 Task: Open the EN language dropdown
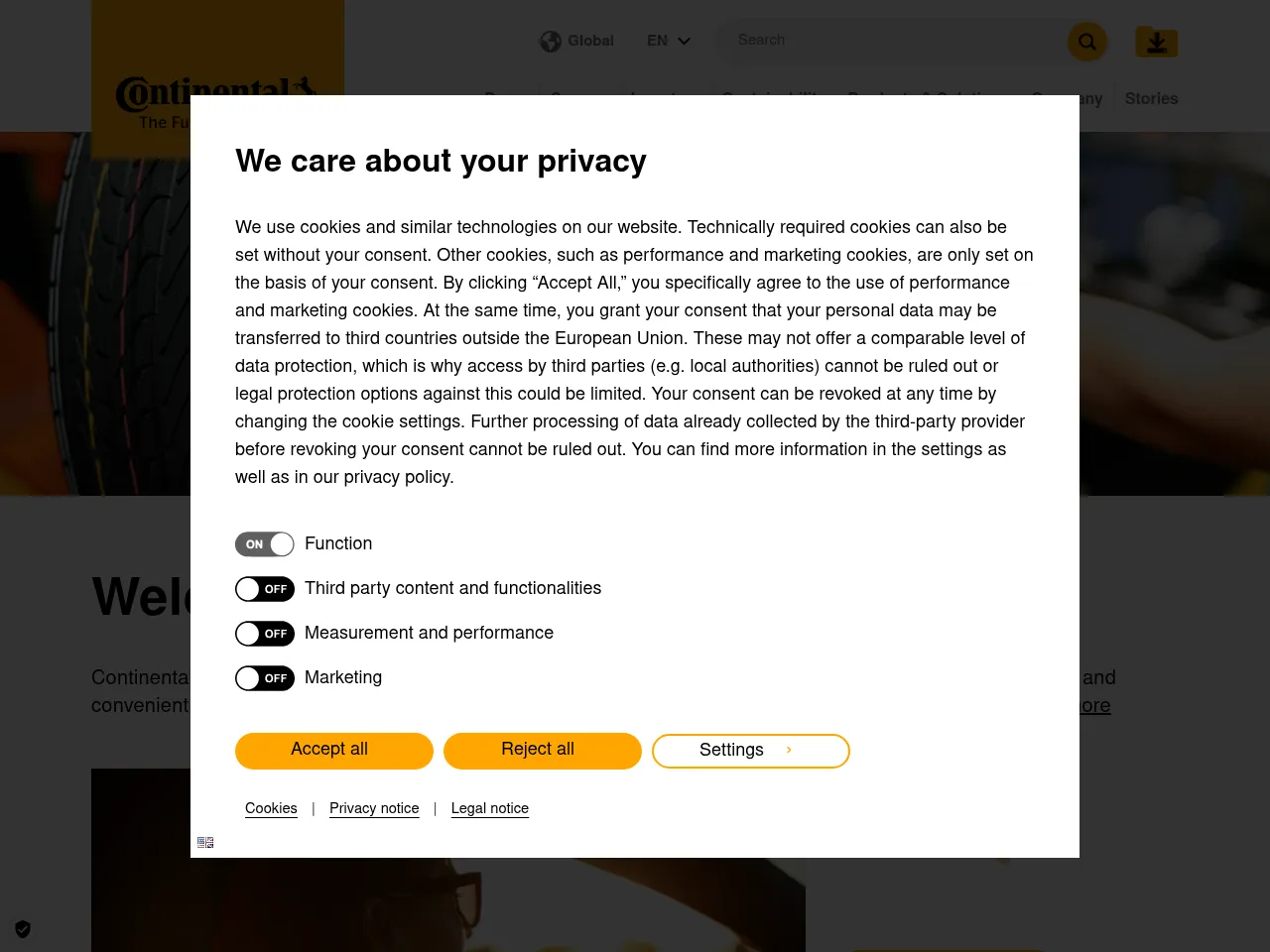[669, 41]
